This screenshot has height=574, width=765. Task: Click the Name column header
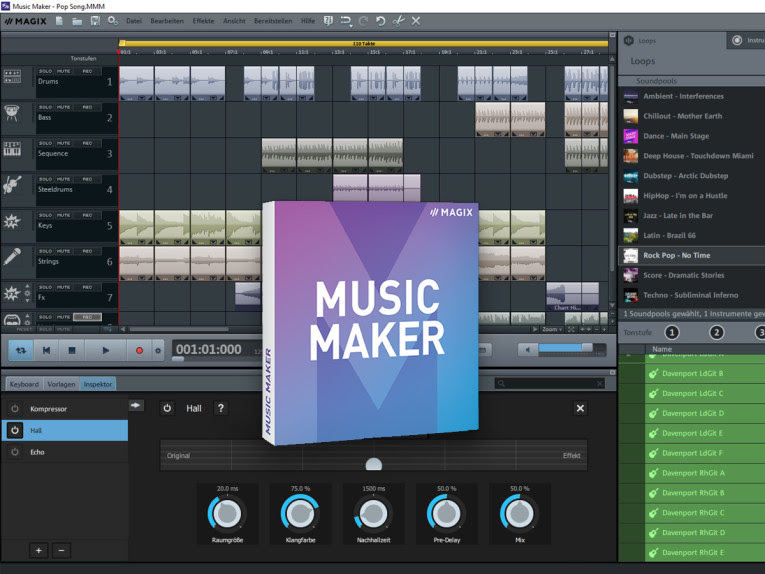click(662, 349)
